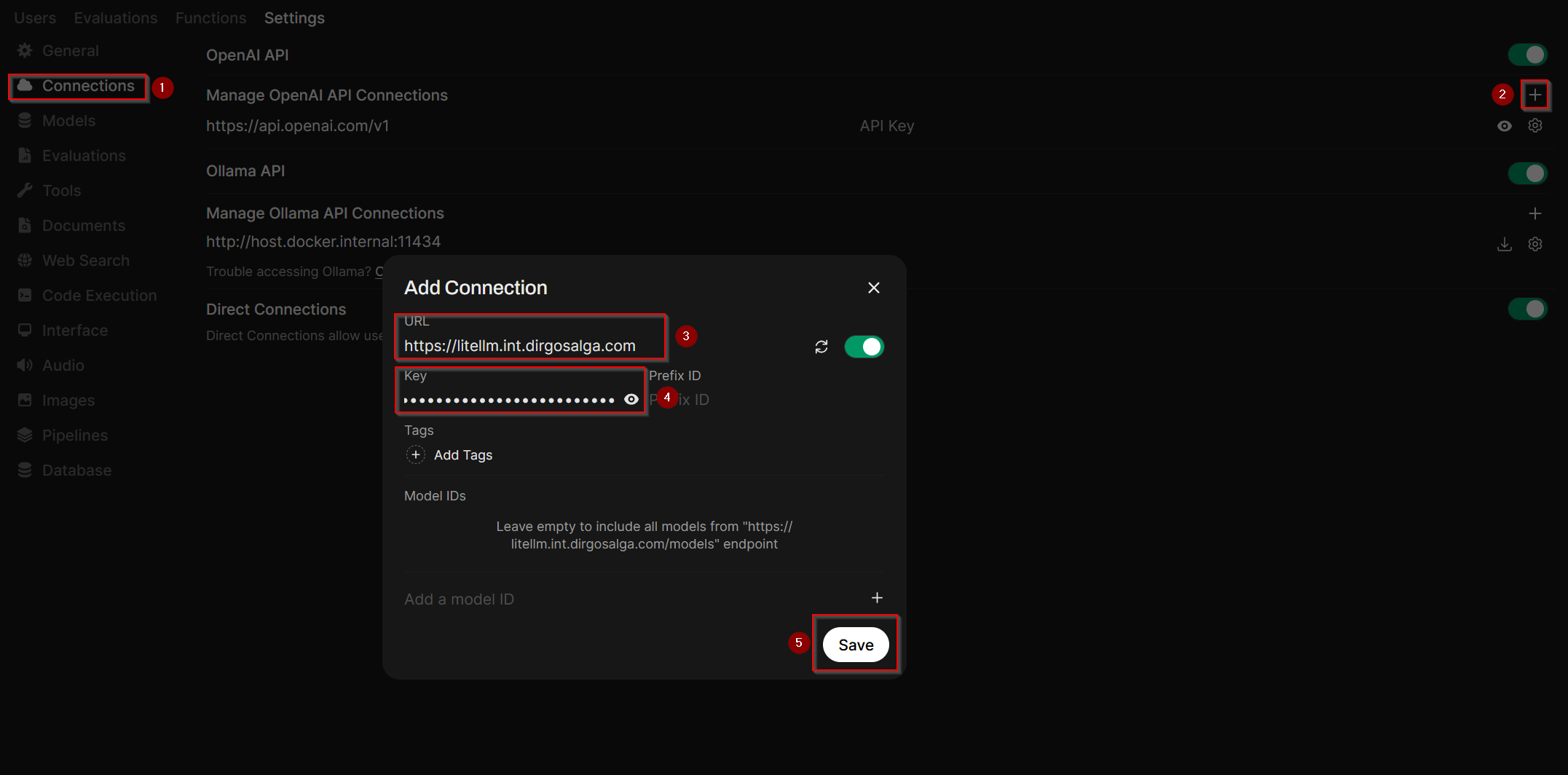Disable the OpenAI API toggle

point(1529,54)
